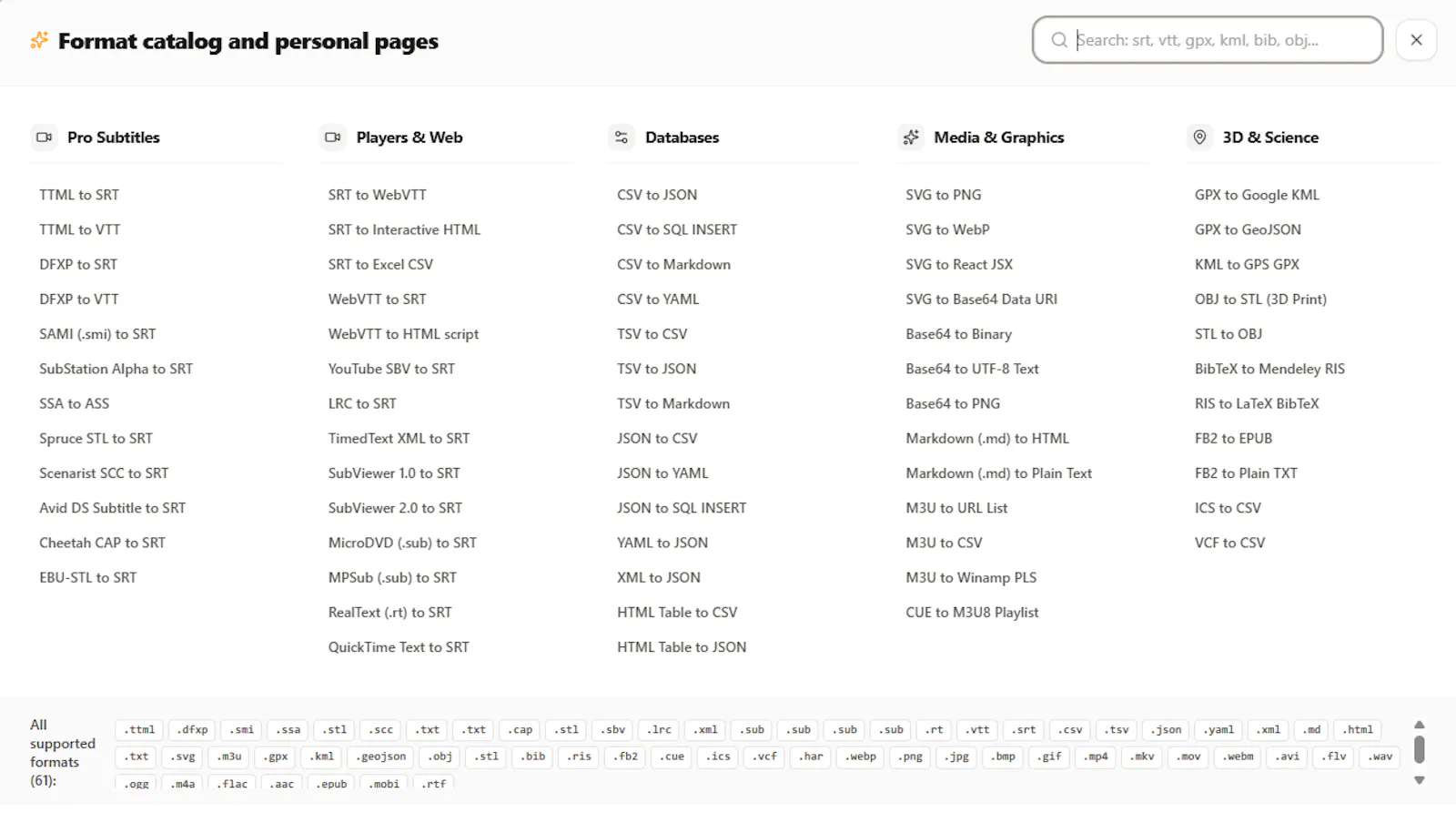
Task: Select KML to GPS GPX
Action: [x=1247, y=265]
